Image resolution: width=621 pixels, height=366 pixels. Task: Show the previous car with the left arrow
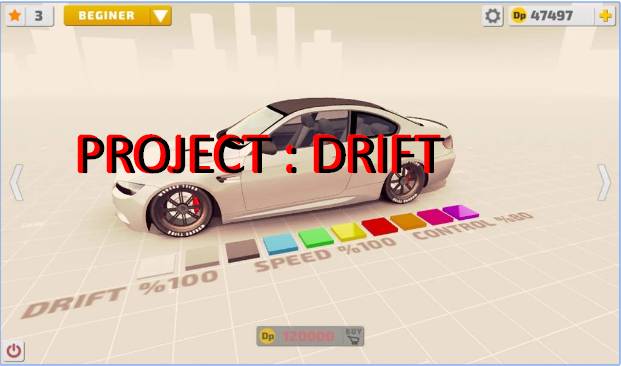click(16, 183)
